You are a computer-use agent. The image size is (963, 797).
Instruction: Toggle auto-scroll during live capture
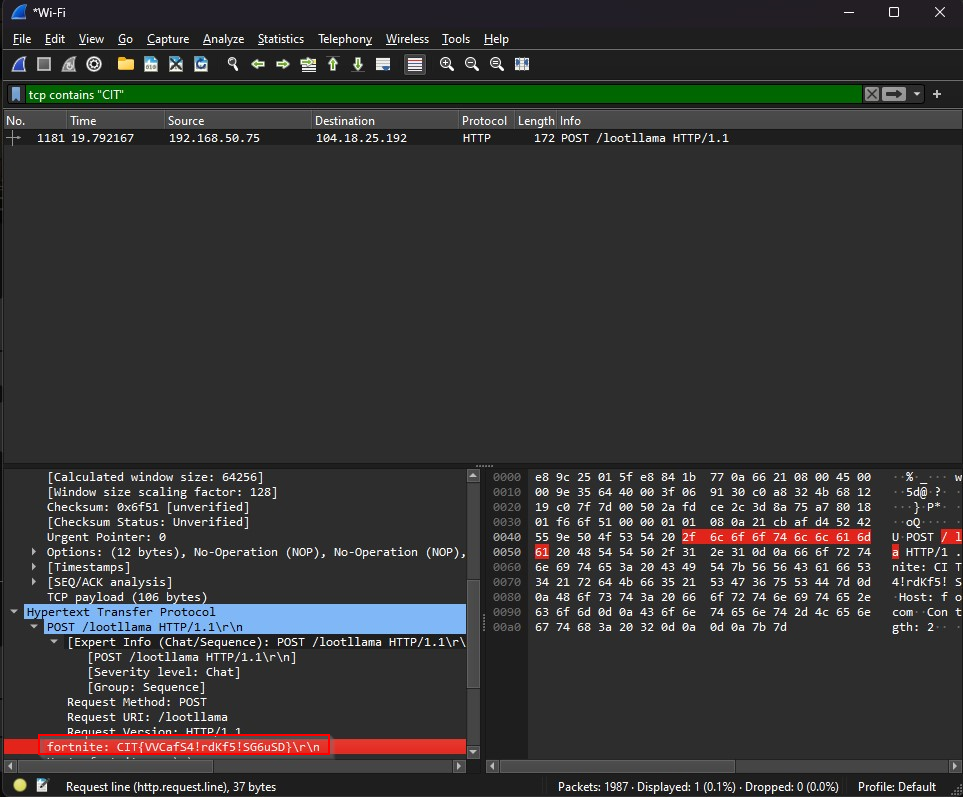tap(383, 64)
